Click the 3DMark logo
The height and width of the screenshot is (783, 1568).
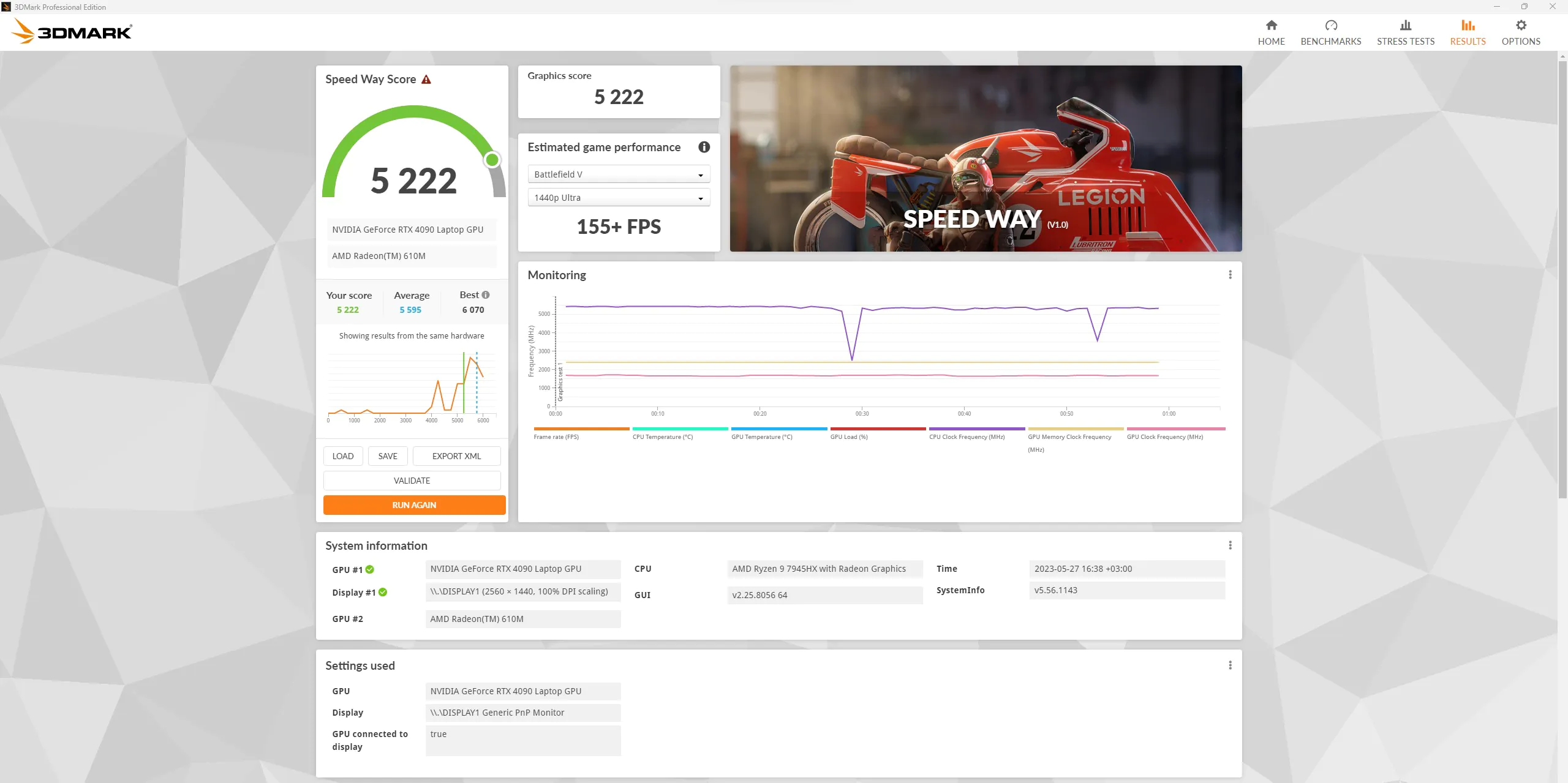[72, 31]
